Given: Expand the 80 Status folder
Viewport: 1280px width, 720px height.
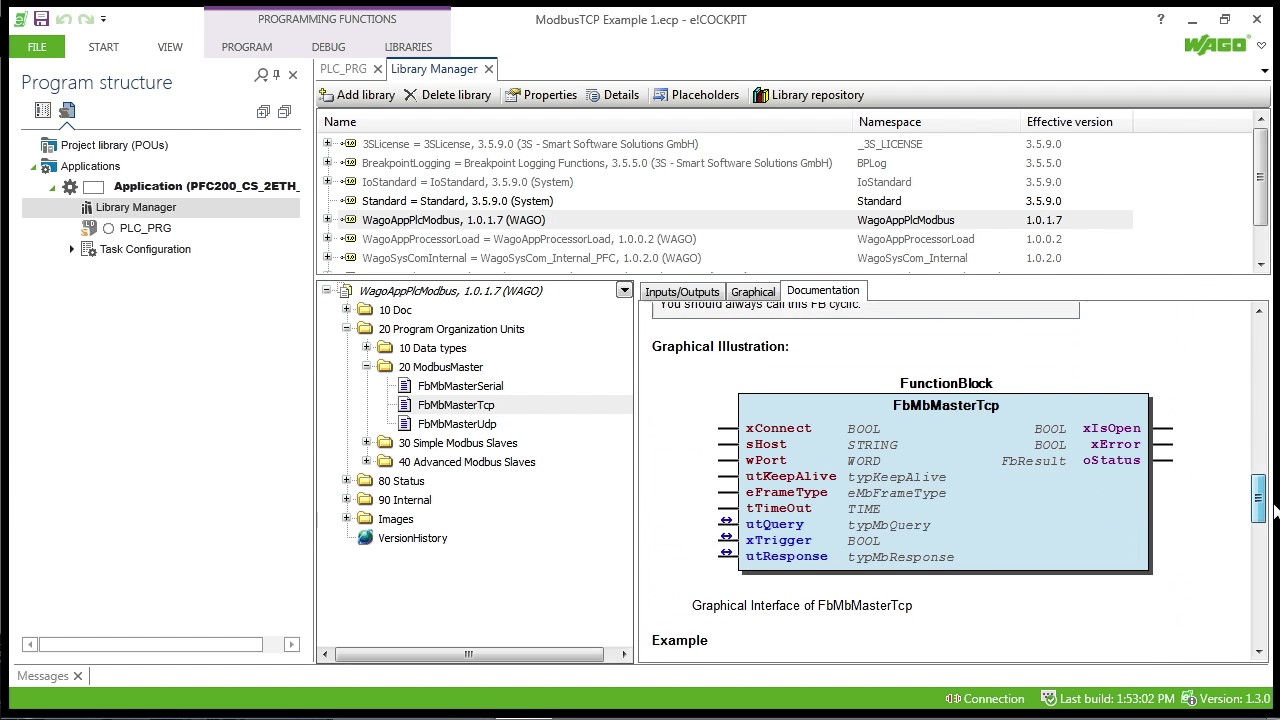Looking at the screenshot, I should 347,481.
